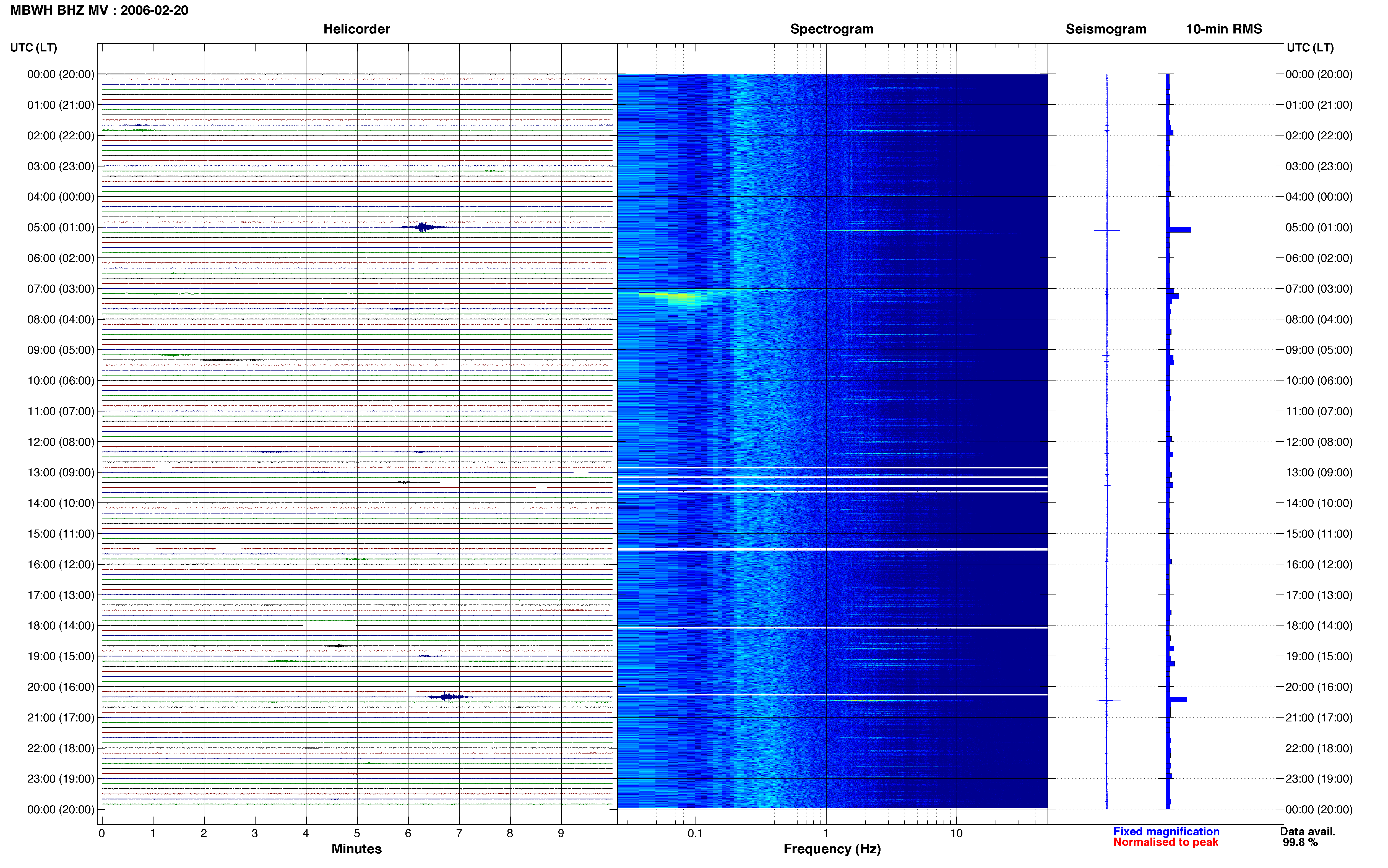
Task: Click the plot title 'MBWH BHZ MV : 2006-02-20'
Action: pos(99,10)
